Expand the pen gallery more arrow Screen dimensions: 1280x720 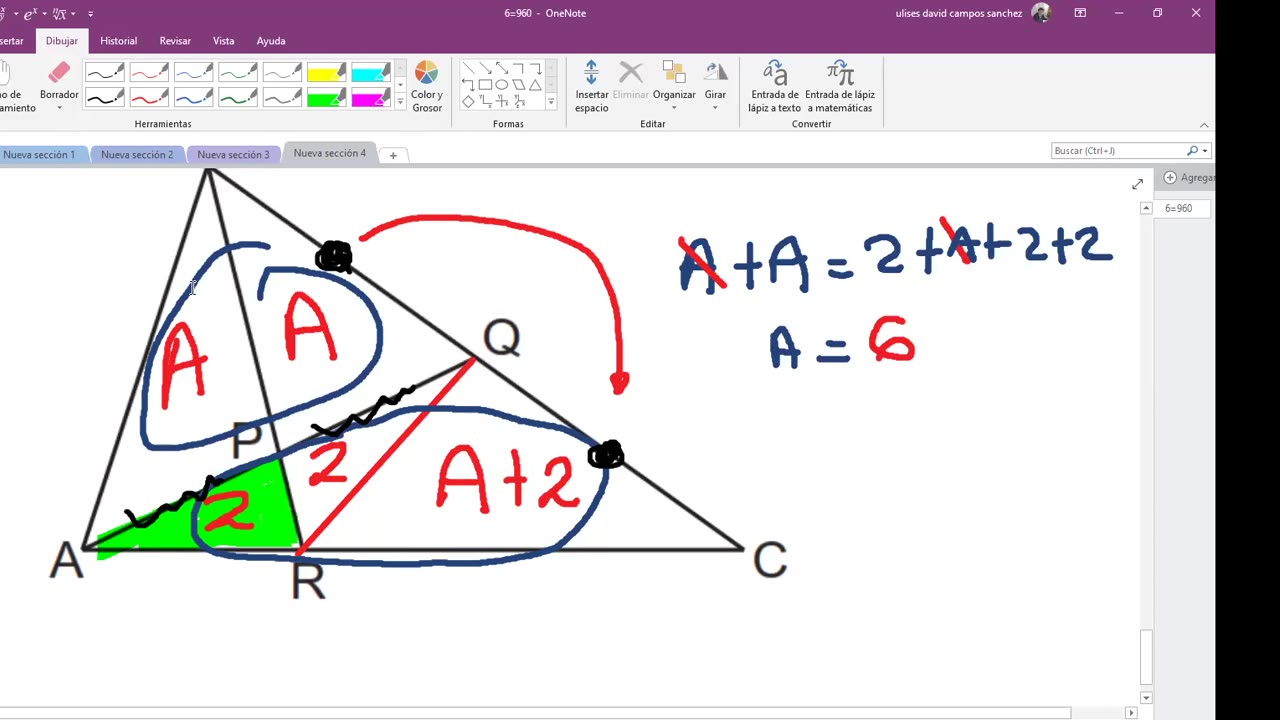[x=400, y=102]
